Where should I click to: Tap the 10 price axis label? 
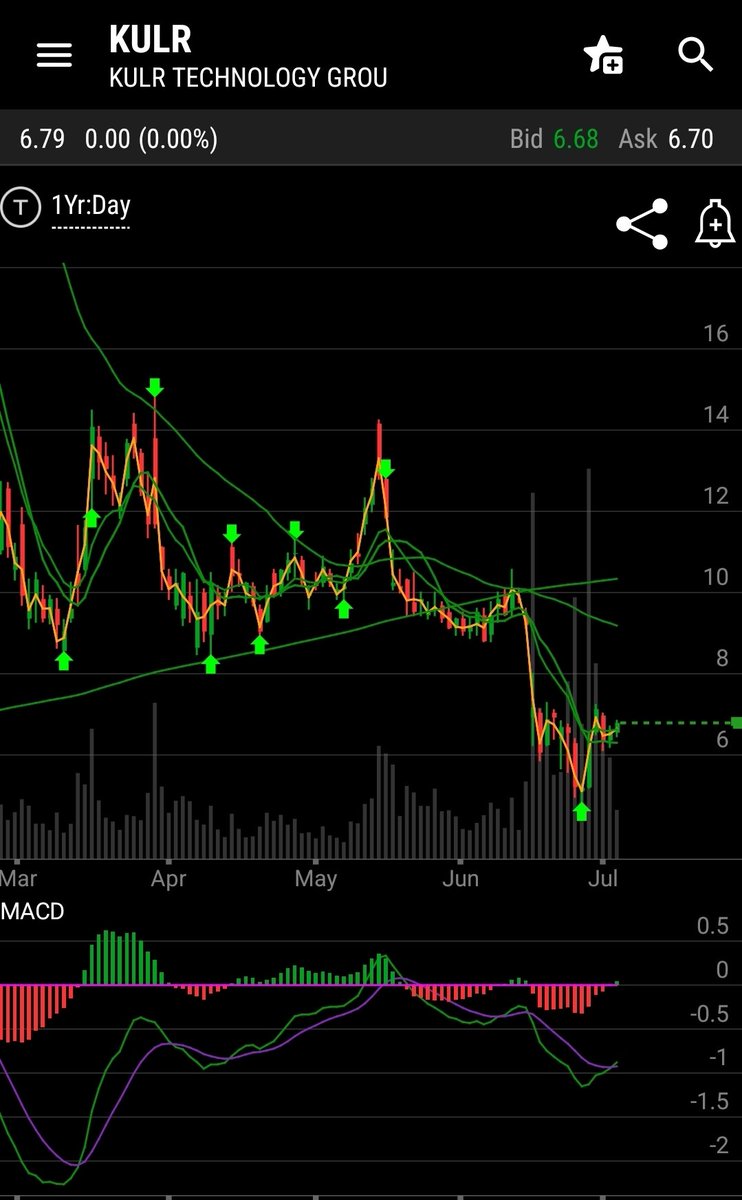[x=716, y=577]
